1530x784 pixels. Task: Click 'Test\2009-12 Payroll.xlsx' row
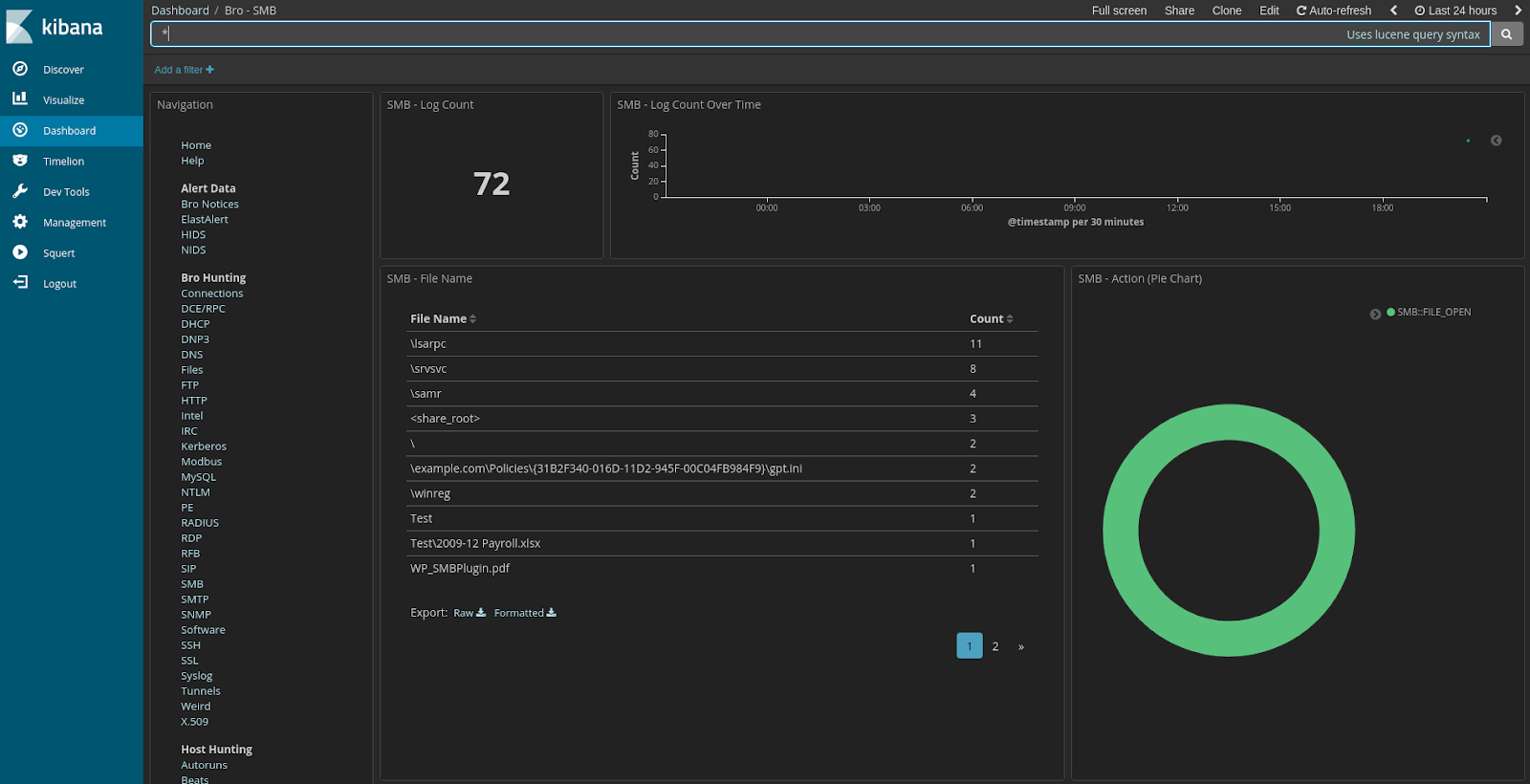point(722,543)
